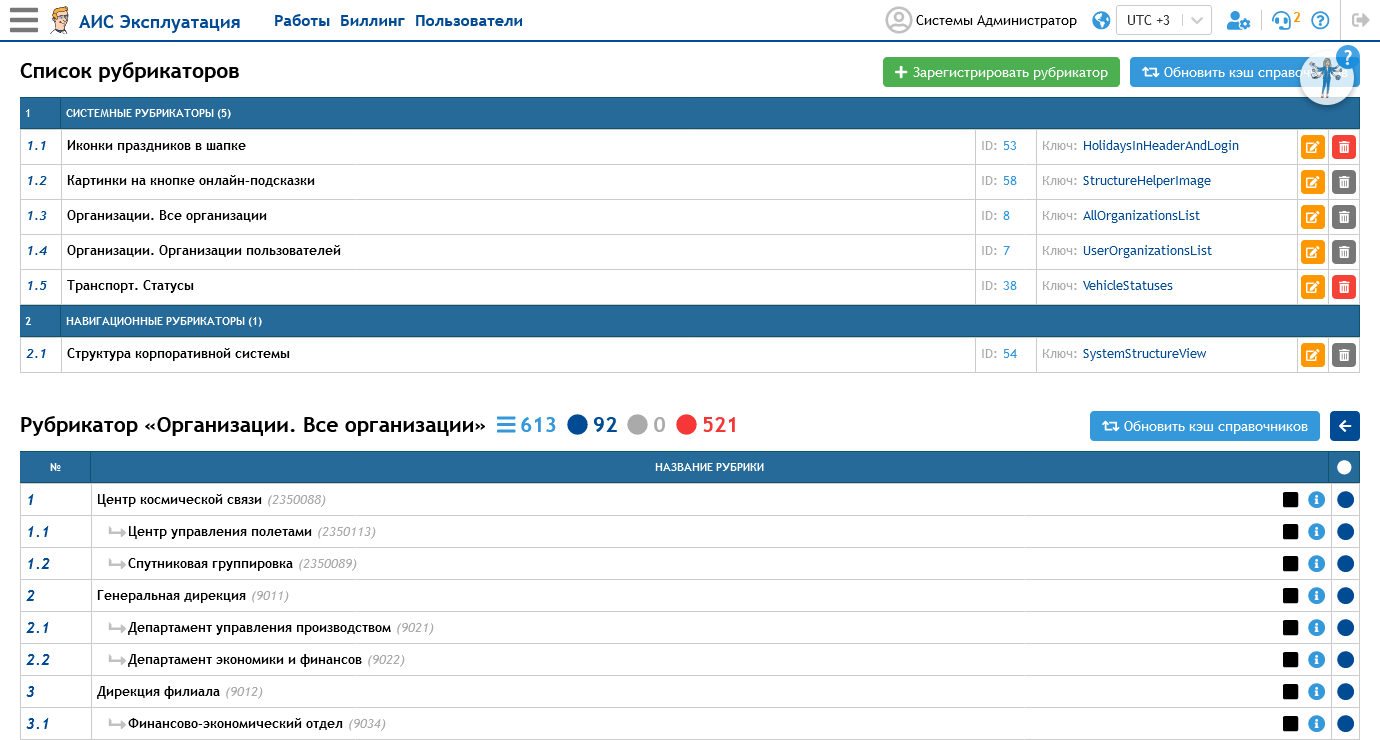This screenshot has width=1380, height=740.
Task: Toggle status circle for Департамент управления производством
Action: (1345, 628)
